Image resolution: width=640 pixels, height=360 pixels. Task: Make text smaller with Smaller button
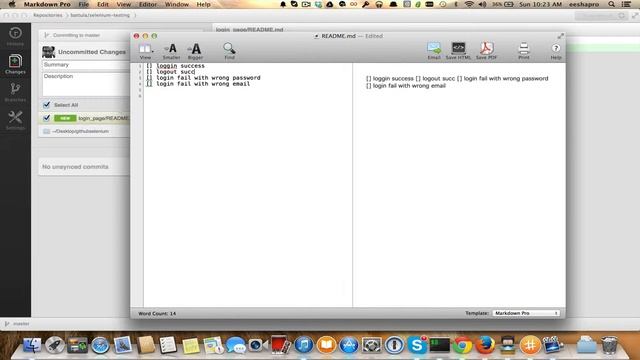171,51
